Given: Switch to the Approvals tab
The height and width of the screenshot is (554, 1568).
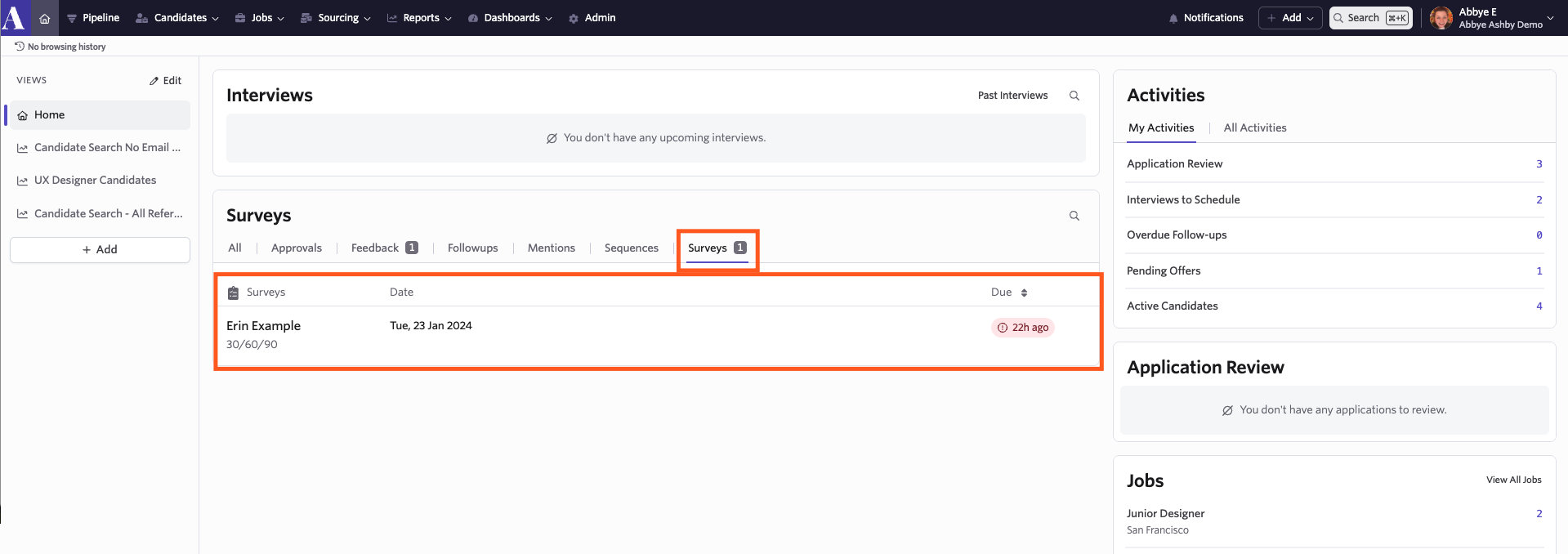Looking at the screenshot, I should pyautogui.click(x=297, y=248).
